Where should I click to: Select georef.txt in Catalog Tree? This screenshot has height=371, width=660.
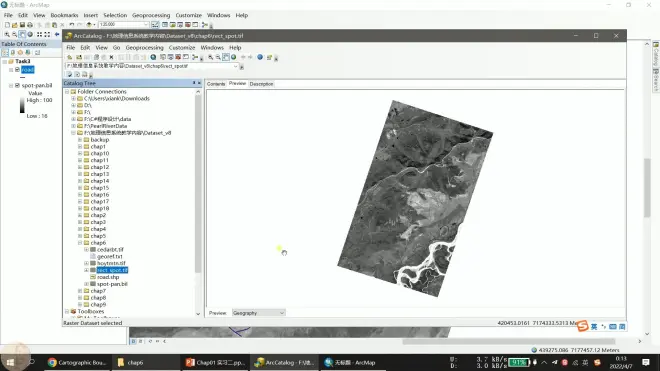click(x=110, y=256)
